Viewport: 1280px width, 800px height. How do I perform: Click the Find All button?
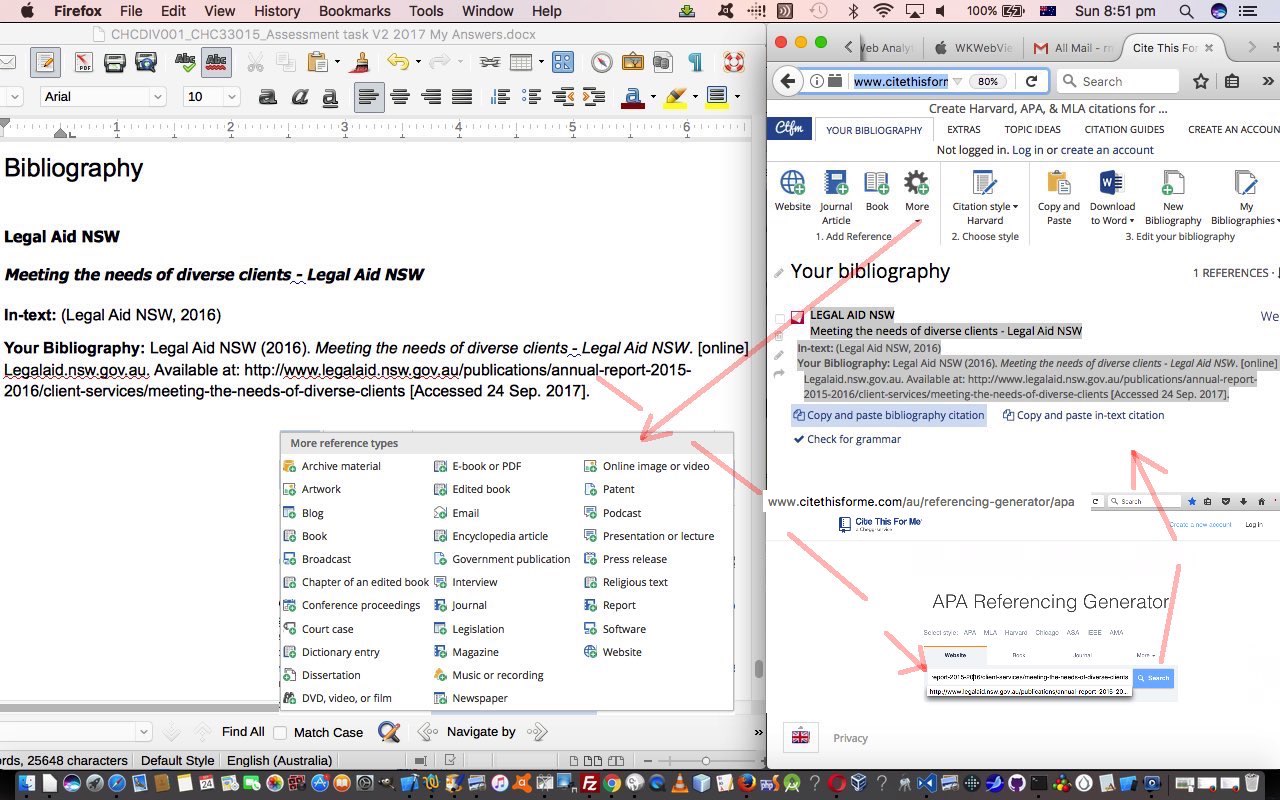[243, 732]
